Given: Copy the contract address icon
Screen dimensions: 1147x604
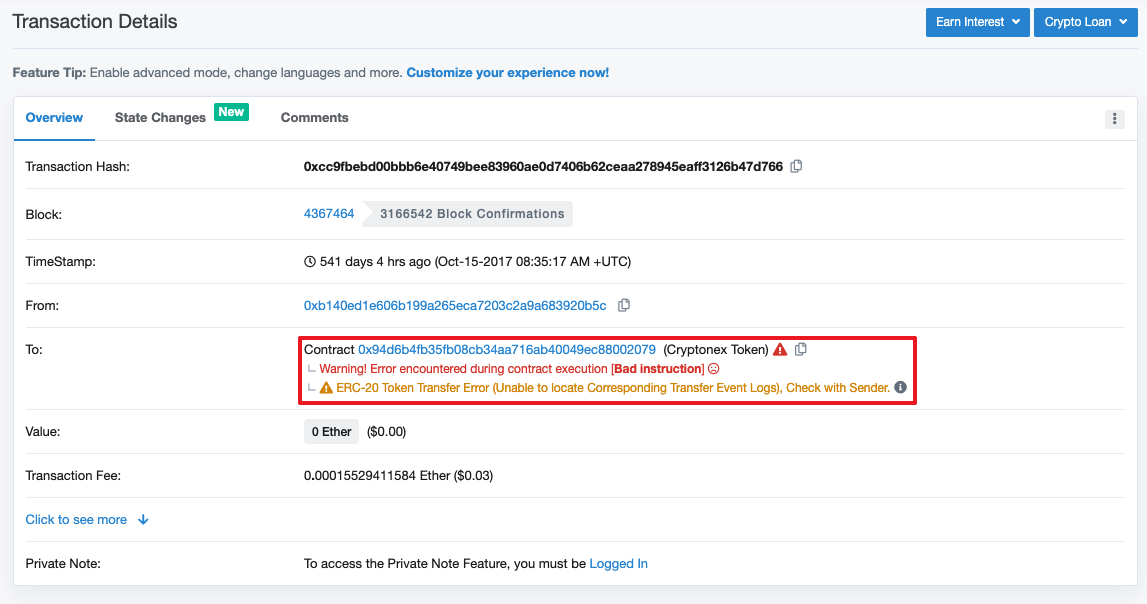Looking at the screenshot, I should pyautogui.click(x=801, y=349).
